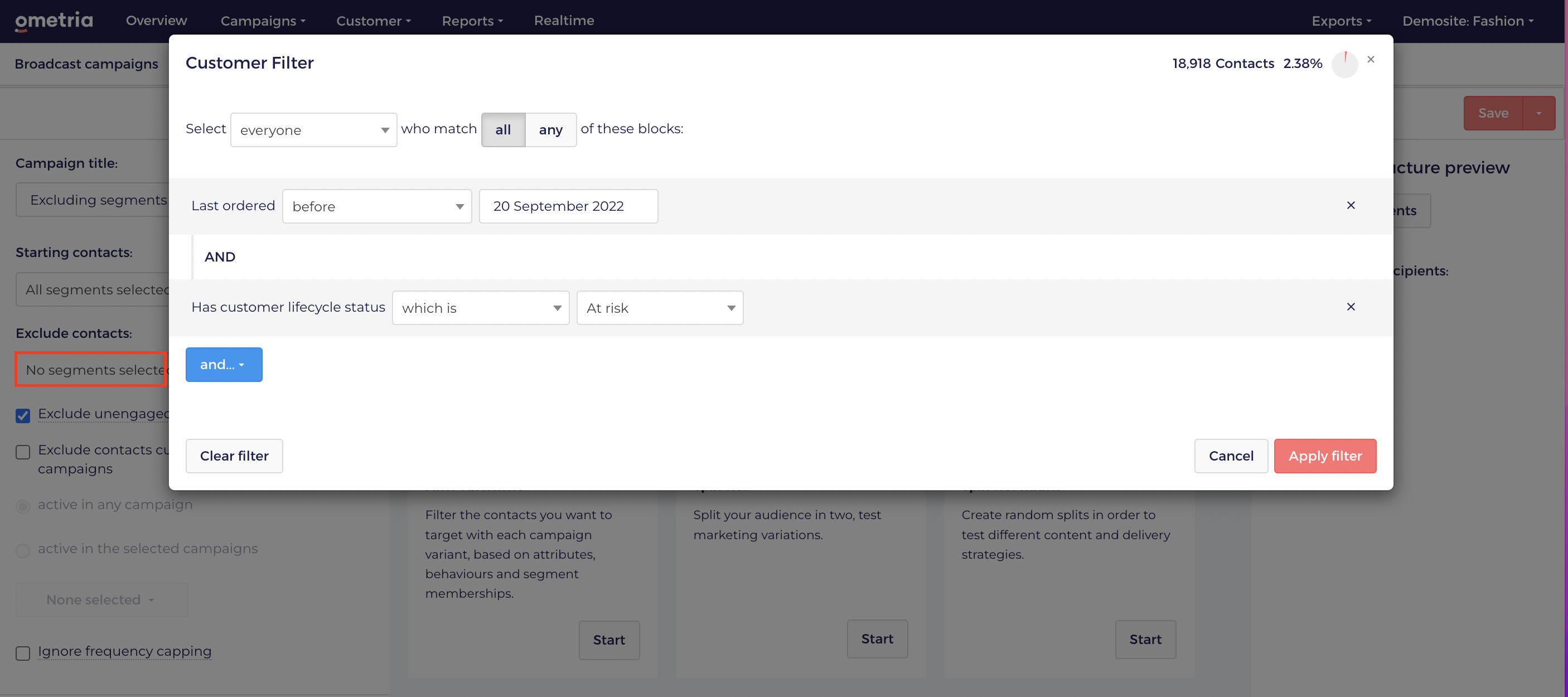Viewport: 1568px width, 697px height.
Task: Open the 'and...' add block dropdown
Action: pyautogui.click(x=224, y=365)
